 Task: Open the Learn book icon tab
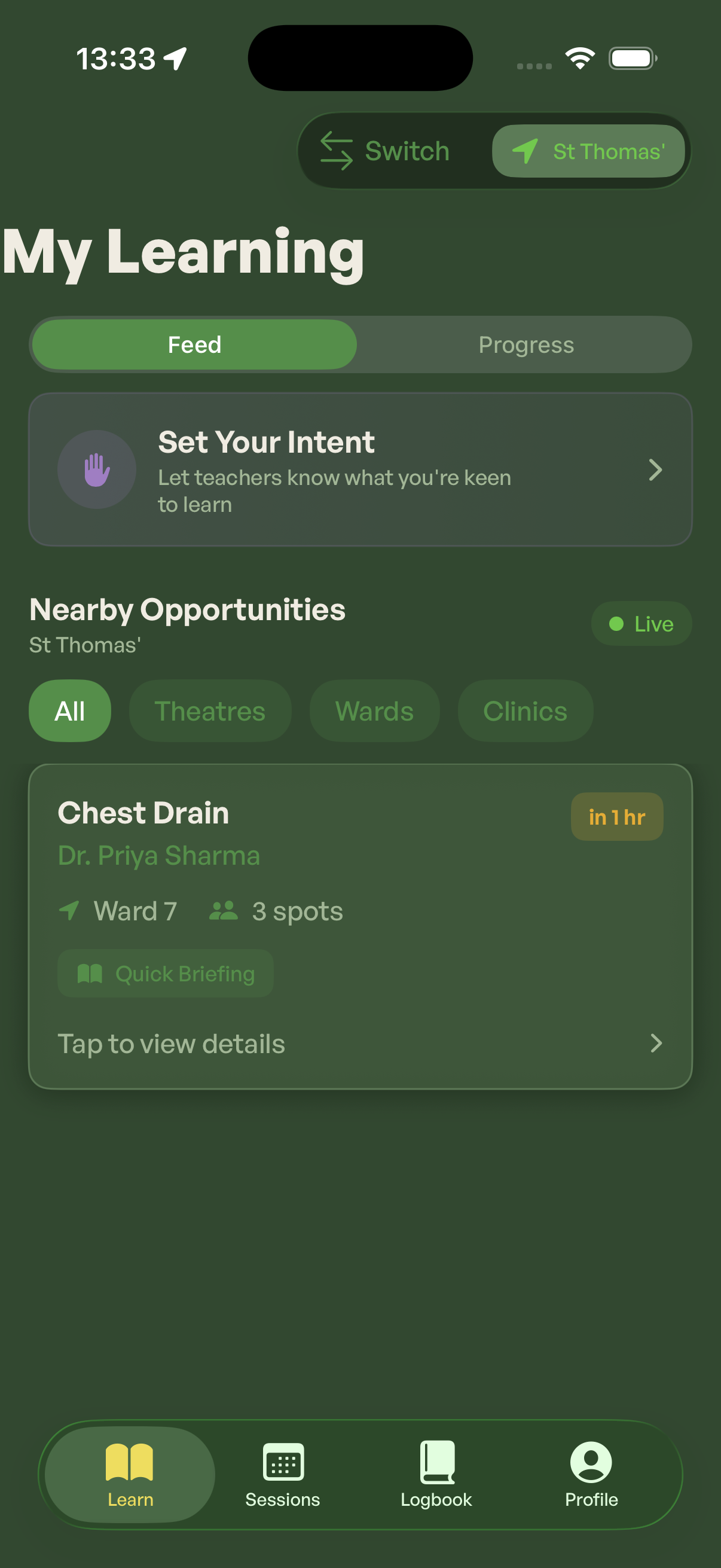point(130,1462)
